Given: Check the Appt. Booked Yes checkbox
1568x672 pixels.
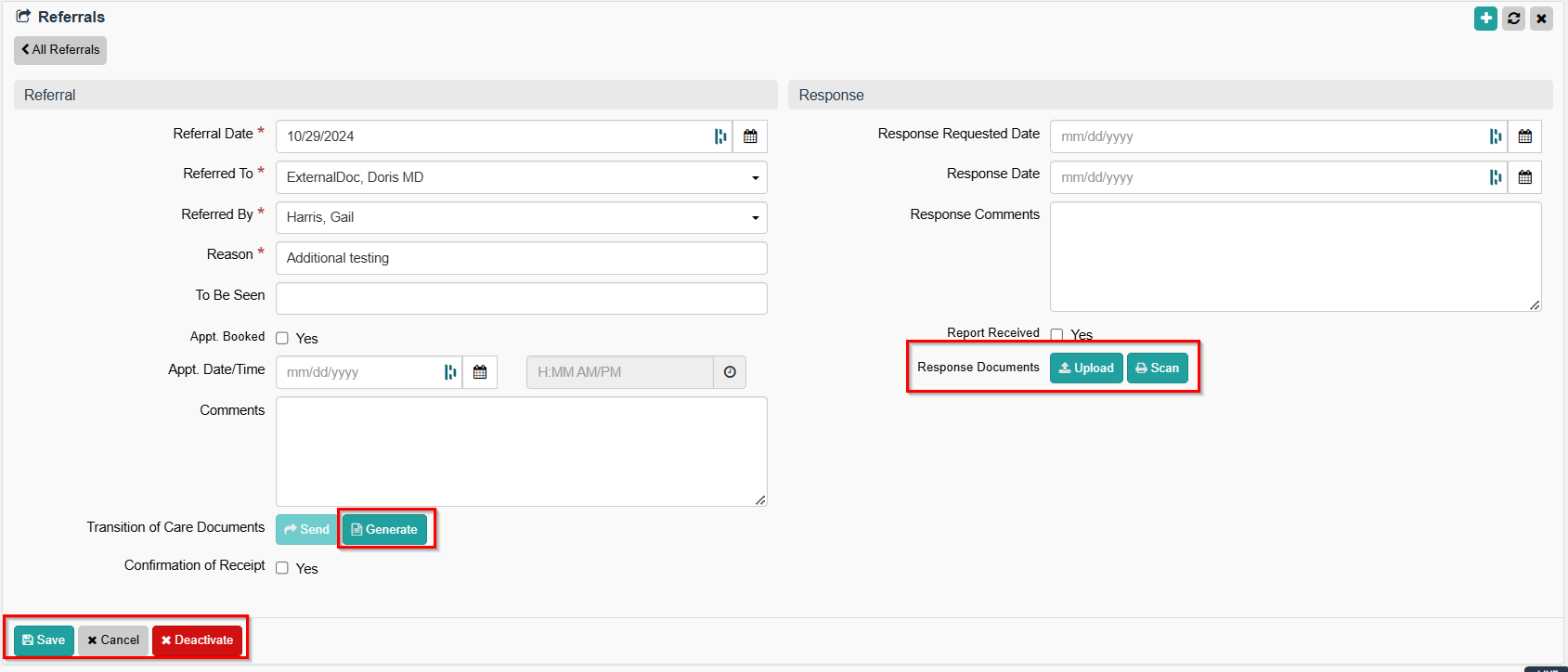Looking at the screenshot, I should coord(282,339).
